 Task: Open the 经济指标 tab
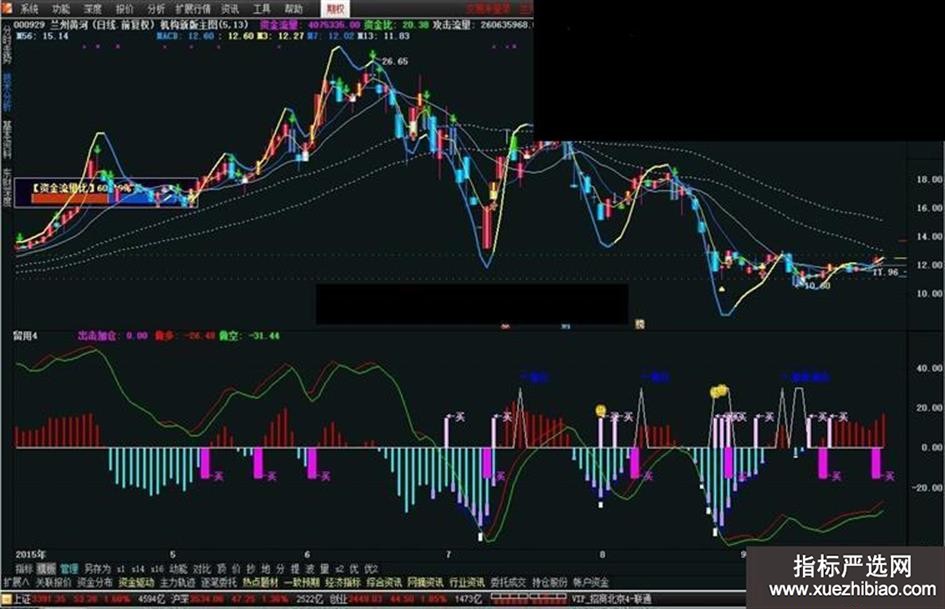tap(343, 582)
